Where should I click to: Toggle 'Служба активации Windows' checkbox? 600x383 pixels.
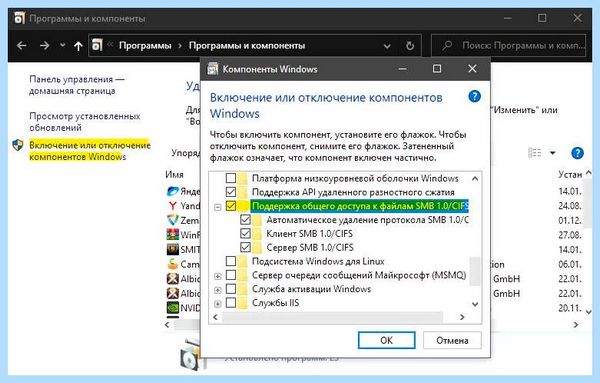coord(231,289)
